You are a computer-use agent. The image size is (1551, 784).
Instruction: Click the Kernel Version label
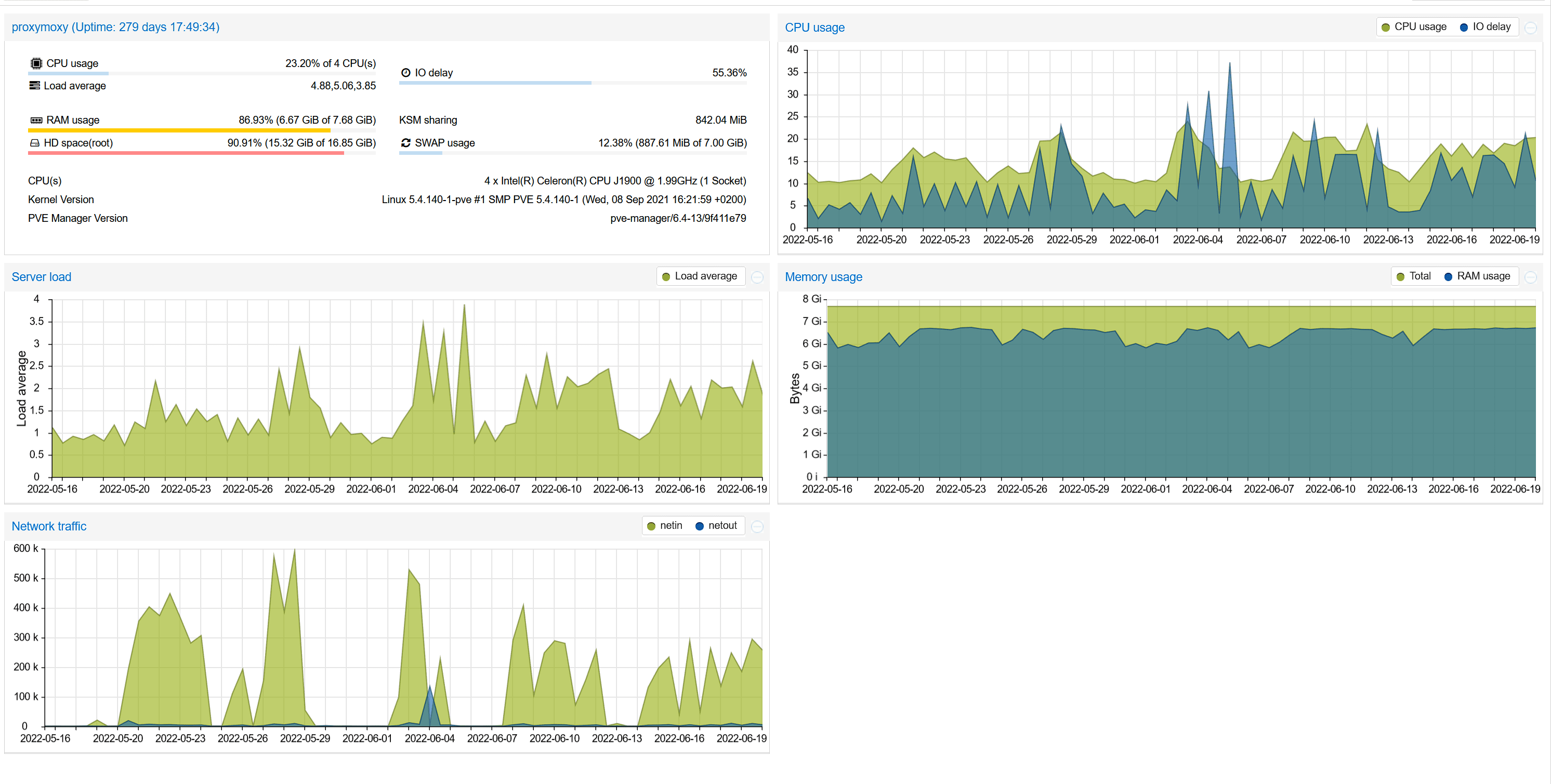click(61, 199)
